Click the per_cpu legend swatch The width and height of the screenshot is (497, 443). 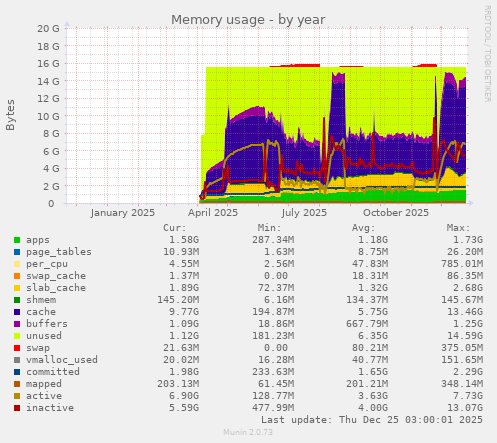(17, 264)
